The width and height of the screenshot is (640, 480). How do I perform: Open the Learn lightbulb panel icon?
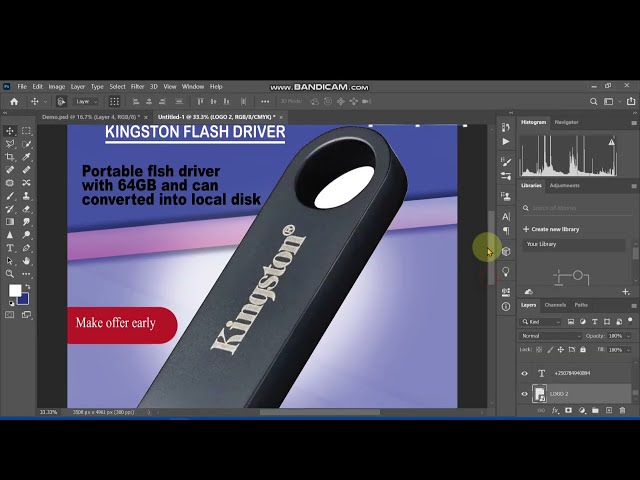pyautogui.click(x=506, y=272)
